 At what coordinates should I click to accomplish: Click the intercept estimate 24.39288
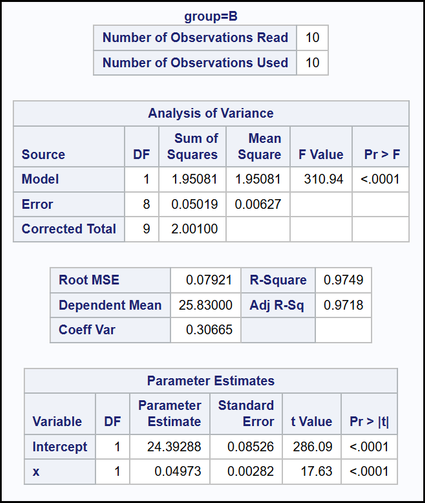(x=174, y=447)
